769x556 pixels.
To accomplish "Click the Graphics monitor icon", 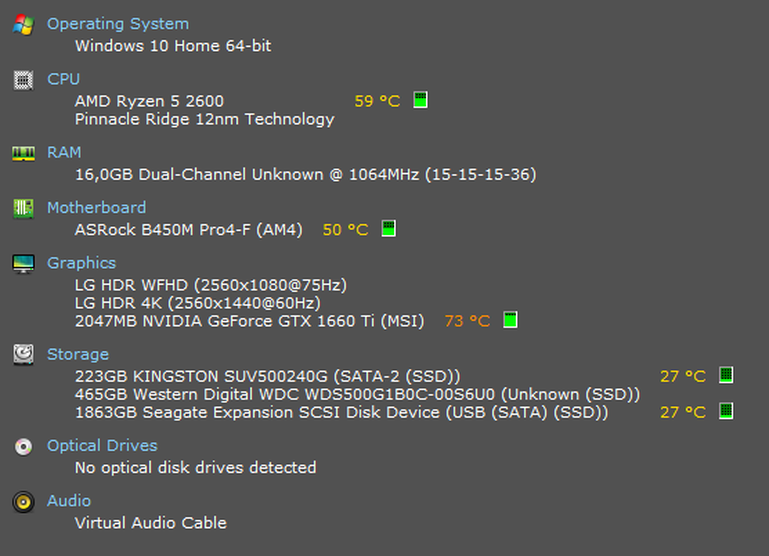I will pos(23,263).
